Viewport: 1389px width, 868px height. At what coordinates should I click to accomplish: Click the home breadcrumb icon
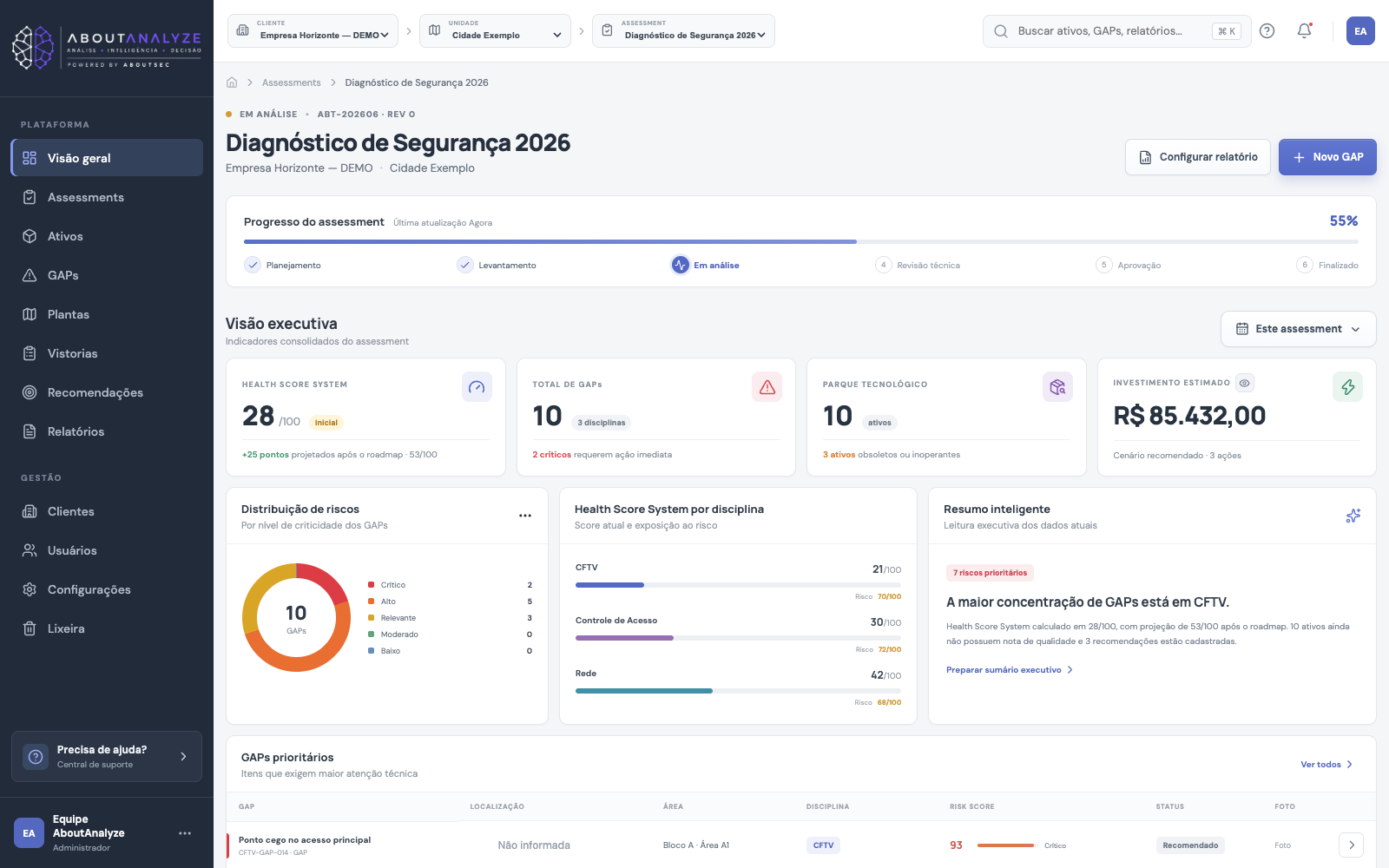tap(232, 82)
